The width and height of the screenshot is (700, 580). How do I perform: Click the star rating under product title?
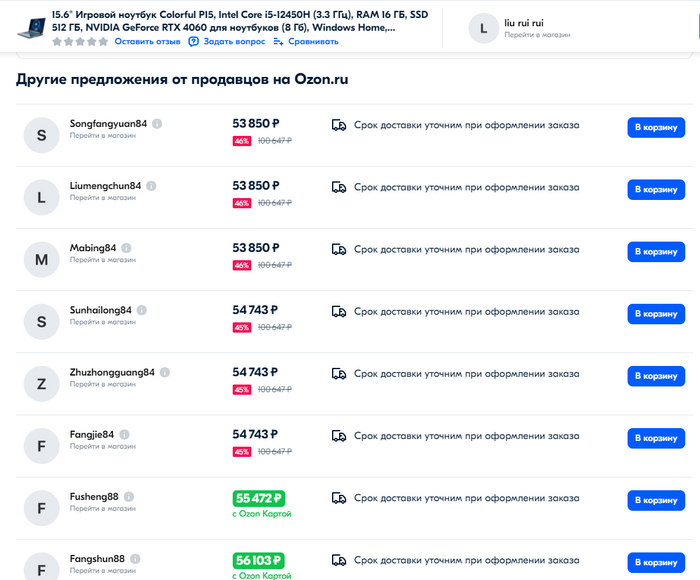81,42
